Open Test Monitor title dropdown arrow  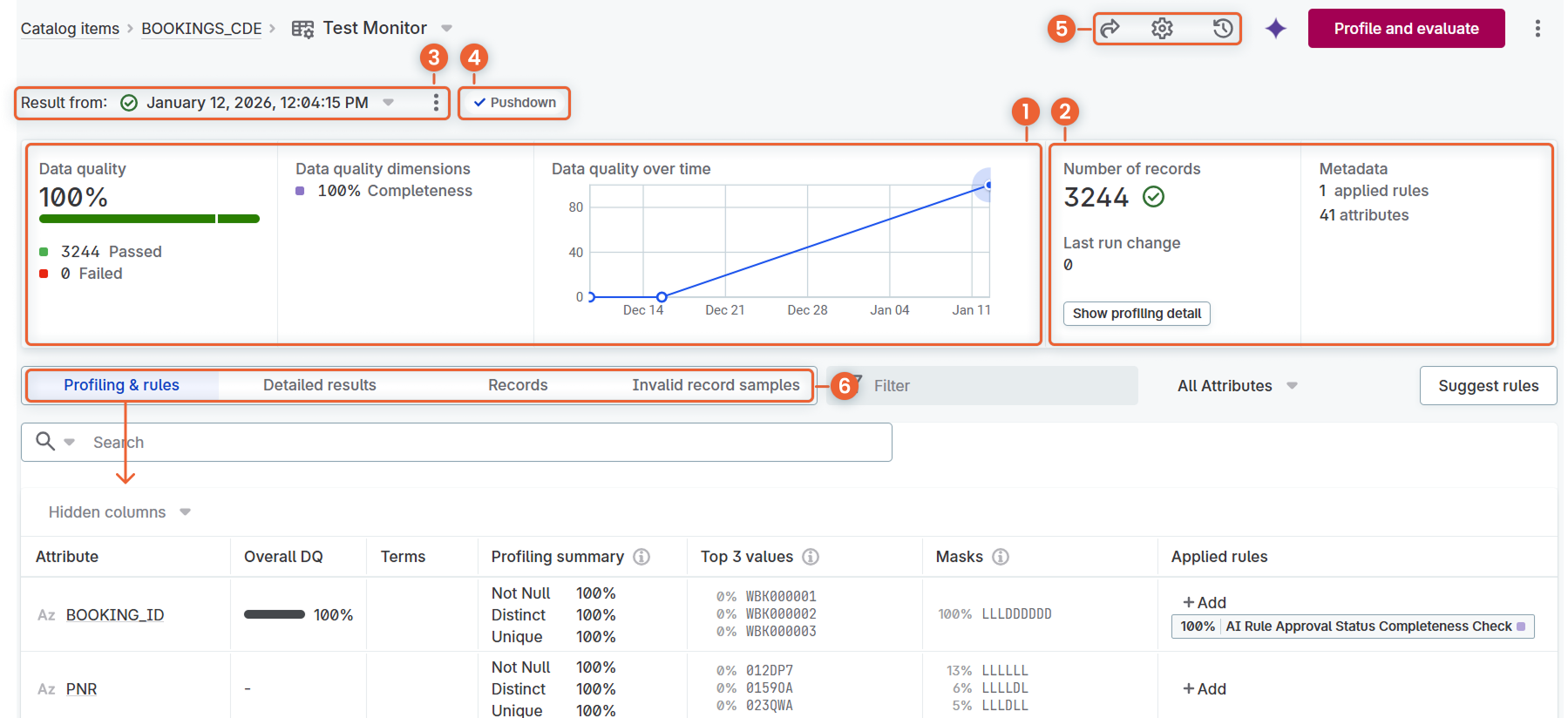pos(447,29)
